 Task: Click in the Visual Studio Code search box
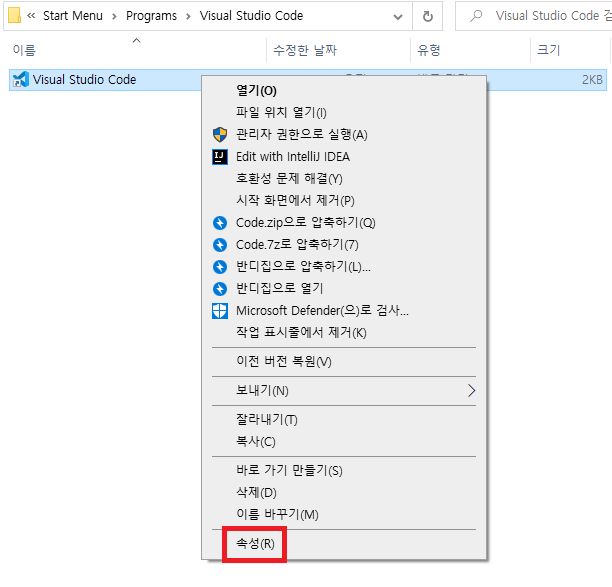tap(534, 16)
